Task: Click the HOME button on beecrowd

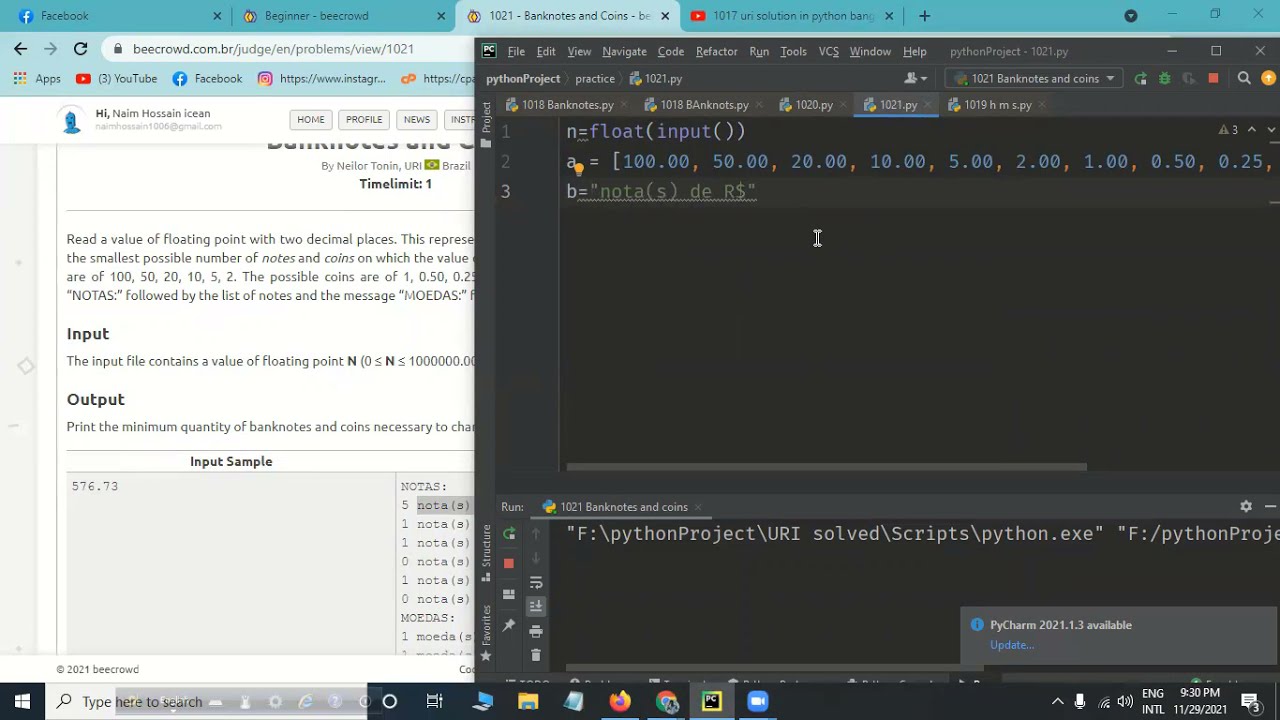Action: pyautogui.click(x=310, y=120)
